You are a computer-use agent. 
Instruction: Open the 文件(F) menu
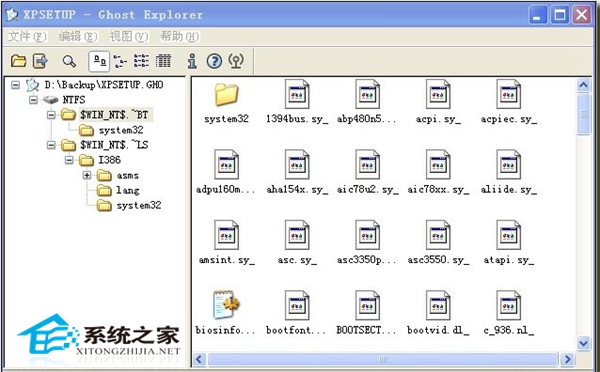[x=28, y=37]
